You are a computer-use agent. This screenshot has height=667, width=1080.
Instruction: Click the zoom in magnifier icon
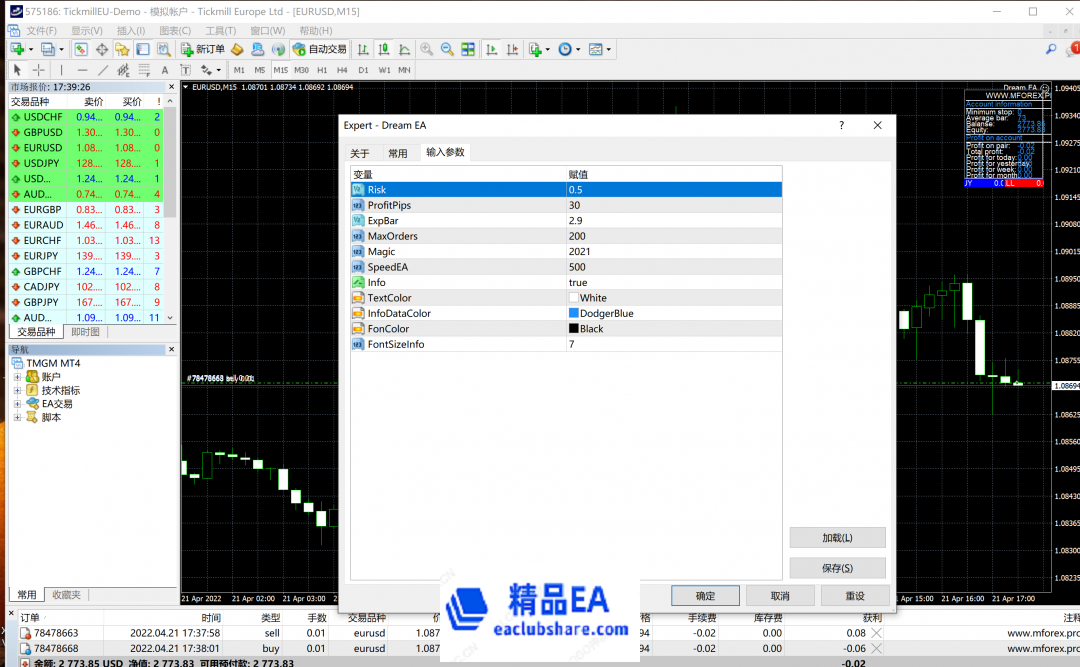(x=426, y=49)
